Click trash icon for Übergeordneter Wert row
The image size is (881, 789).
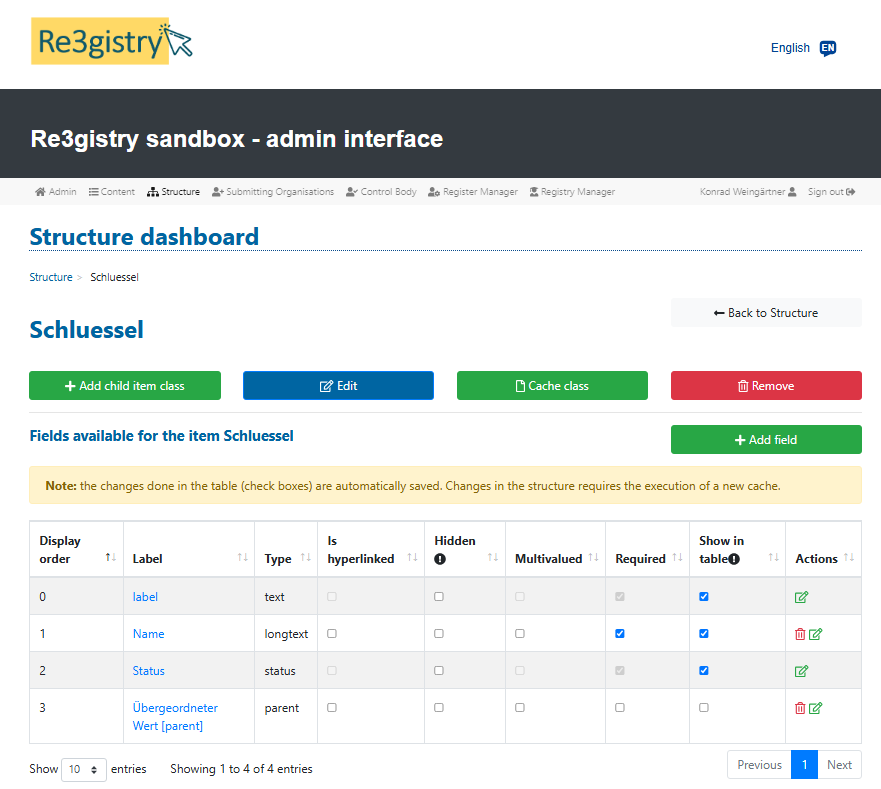coord(799,708)
